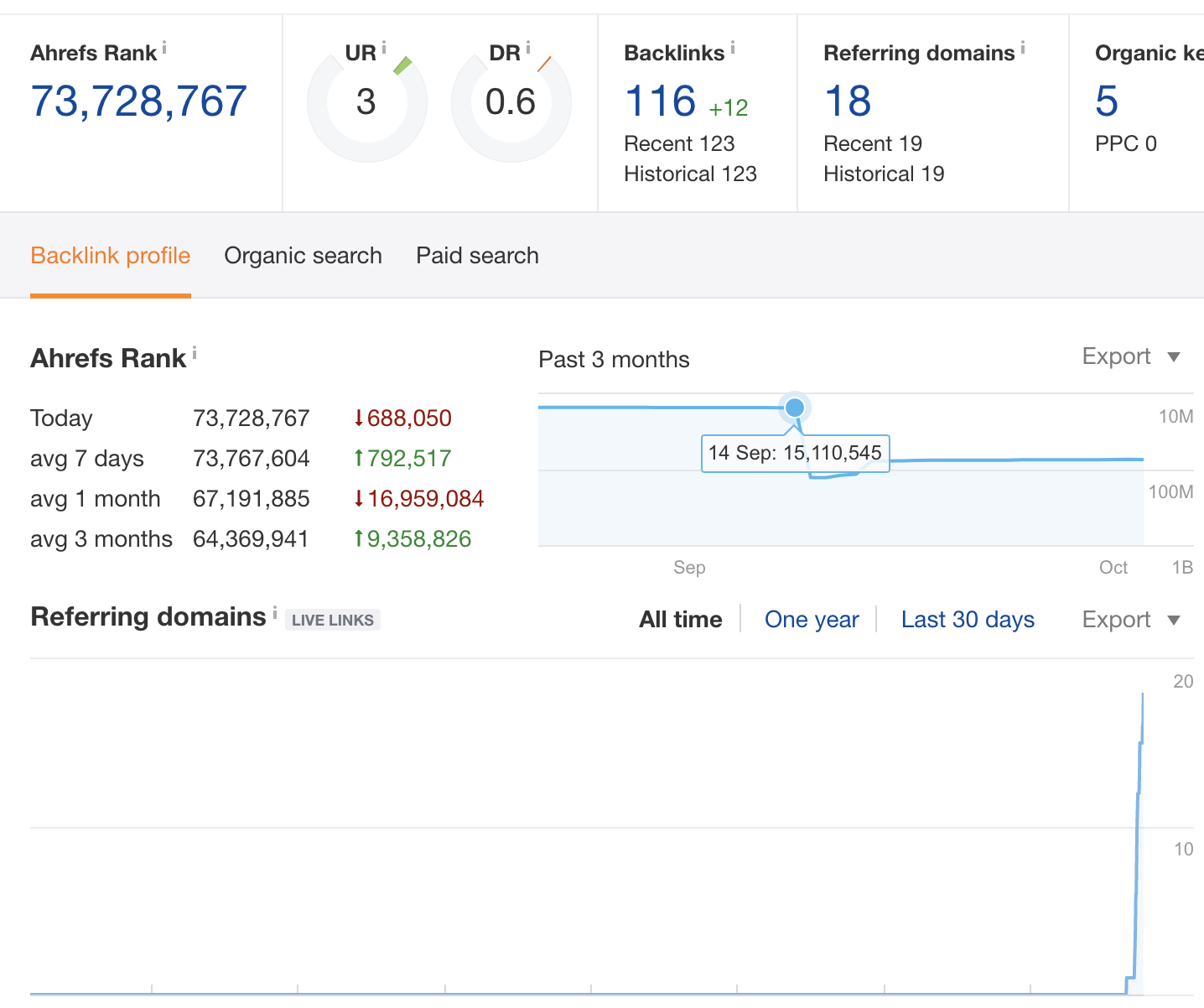Click the avg 1 month change 16,959,084

(418, 498)
